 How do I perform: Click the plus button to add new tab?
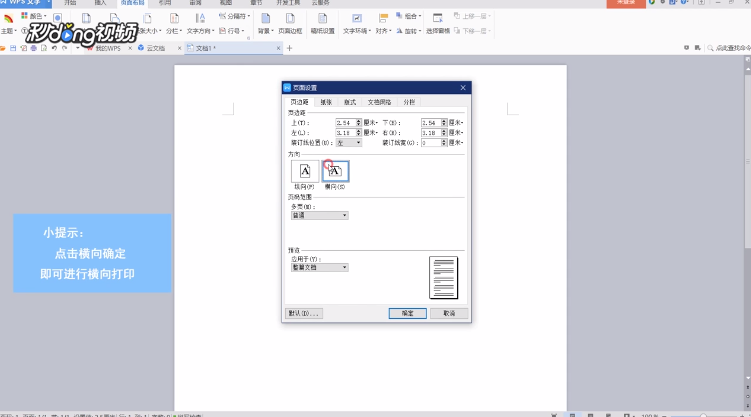coord(289,48)
